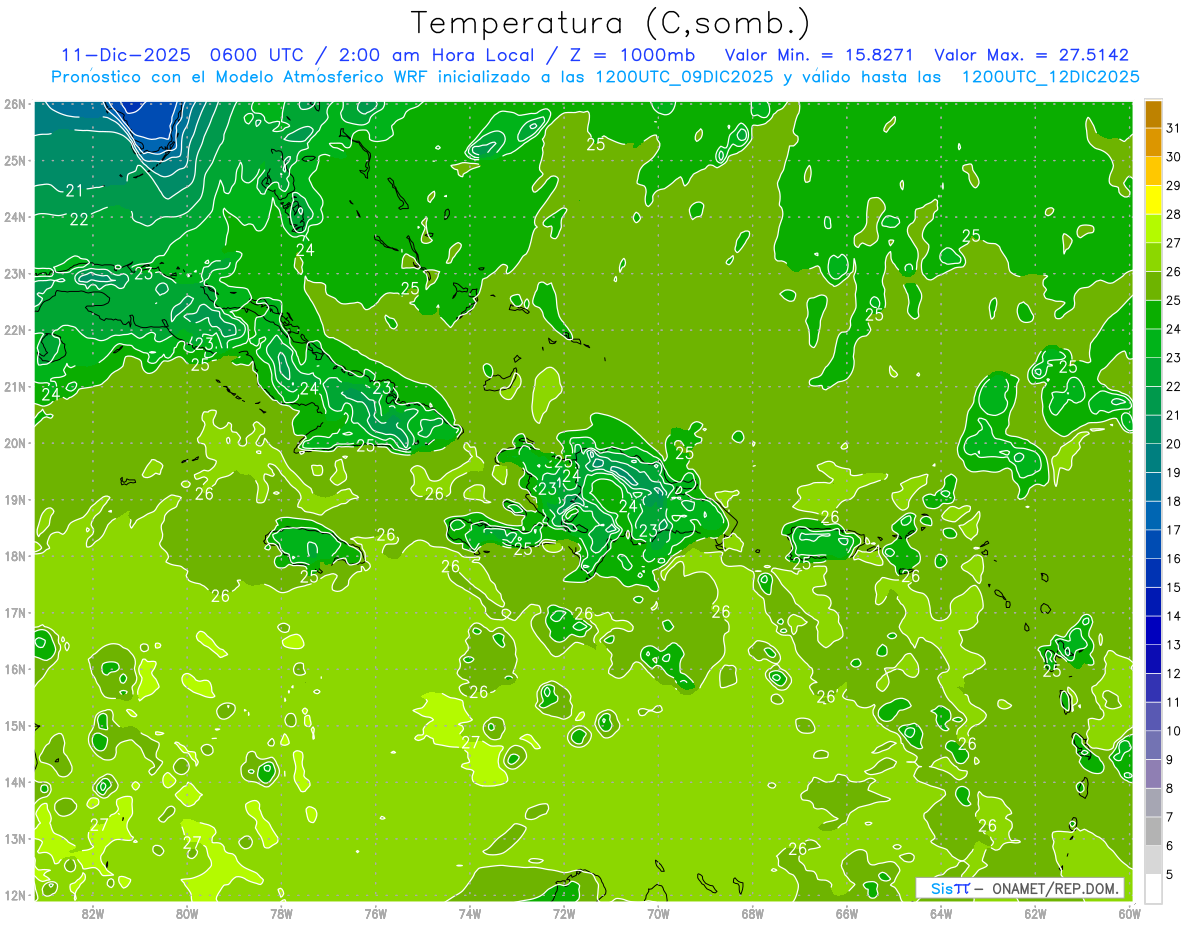The height and width of the screenshot is (927, 1200).
Task: Click latitude axis label "14N"
Action: coord(15,782)
